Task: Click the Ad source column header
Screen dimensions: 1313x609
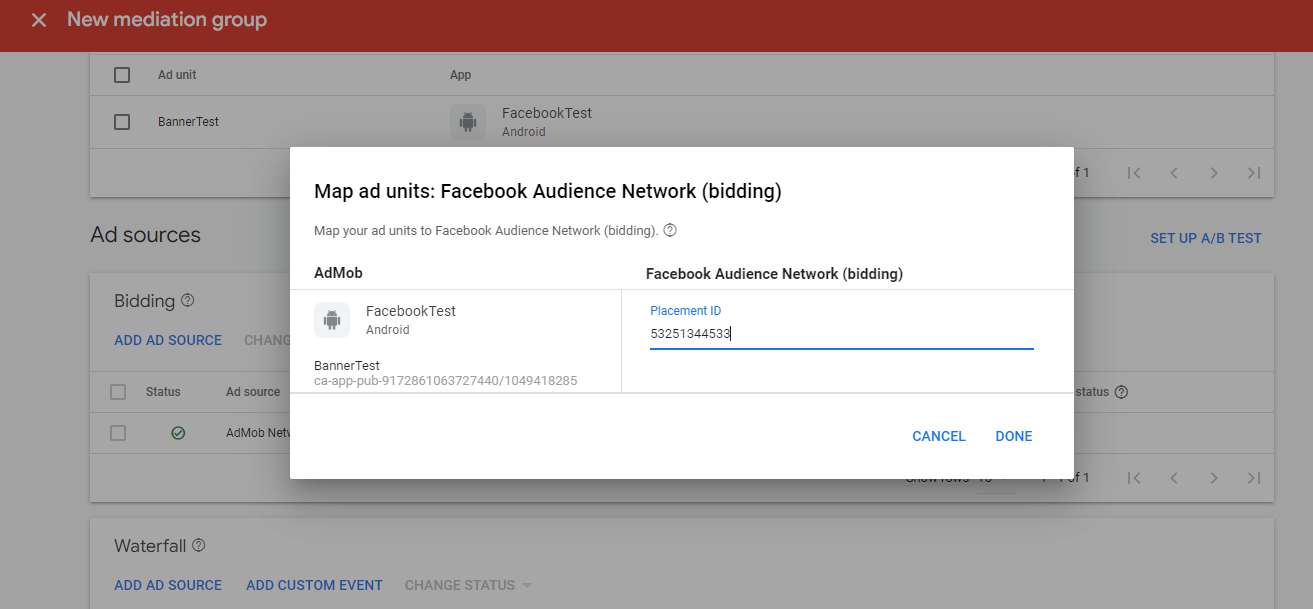Action: point(253,392)
